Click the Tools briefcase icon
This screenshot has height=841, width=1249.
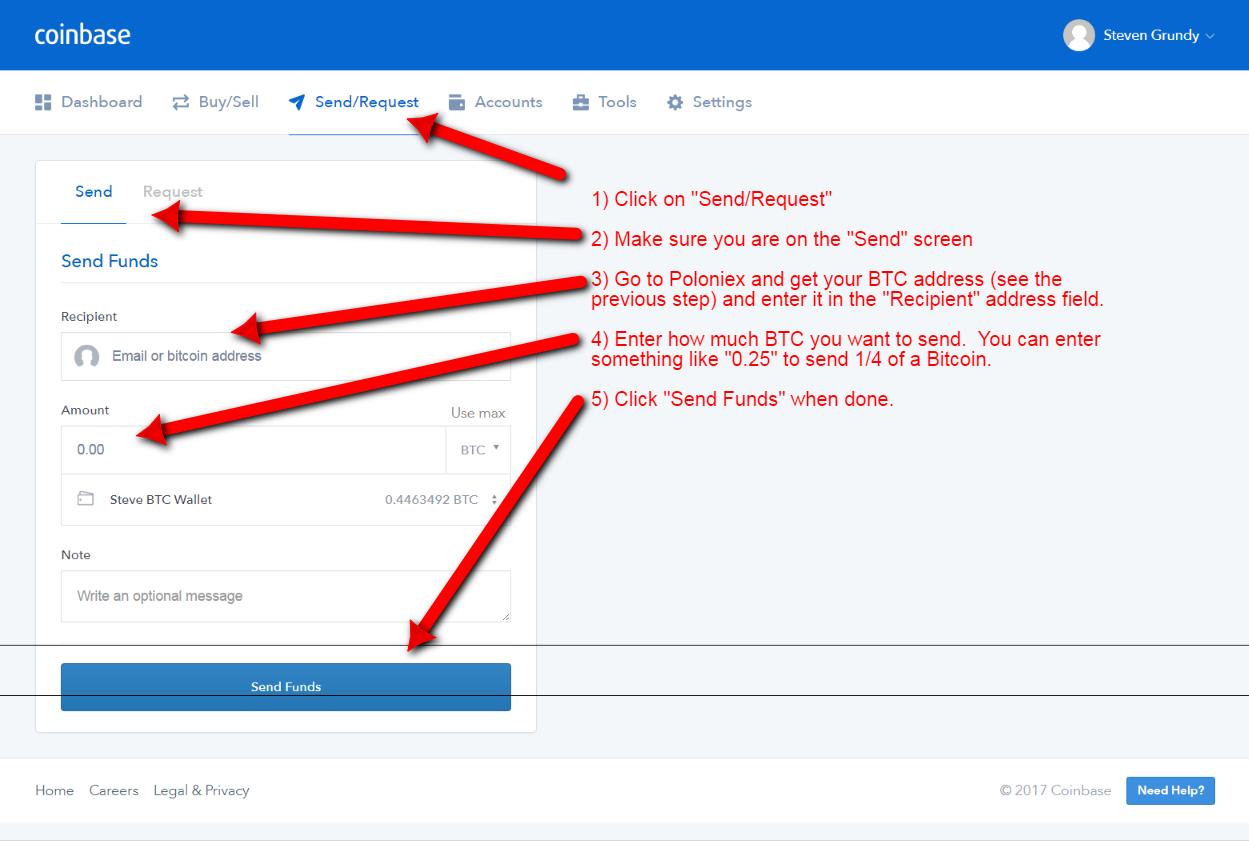[581, 102]
